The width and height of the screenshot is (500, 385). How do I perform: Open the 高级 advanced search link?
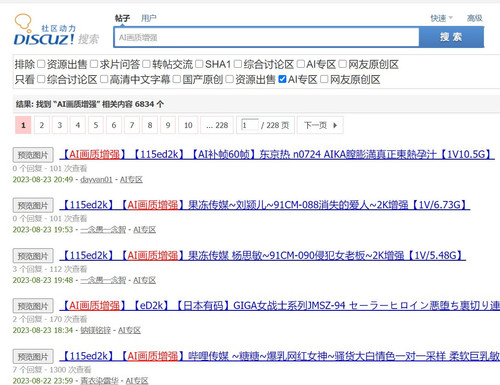tap(475, 18)
